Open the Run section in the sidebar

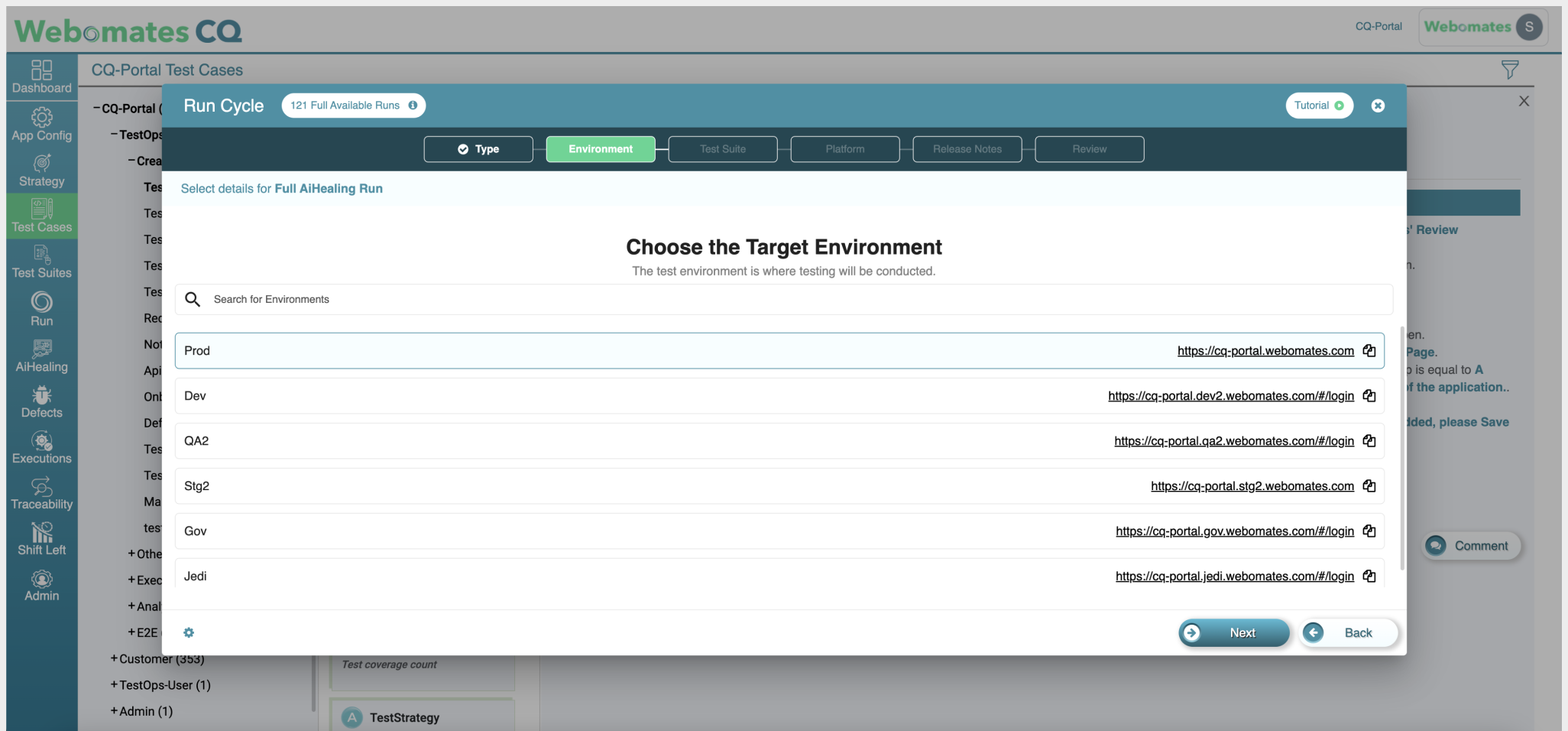tap(41, 309)
